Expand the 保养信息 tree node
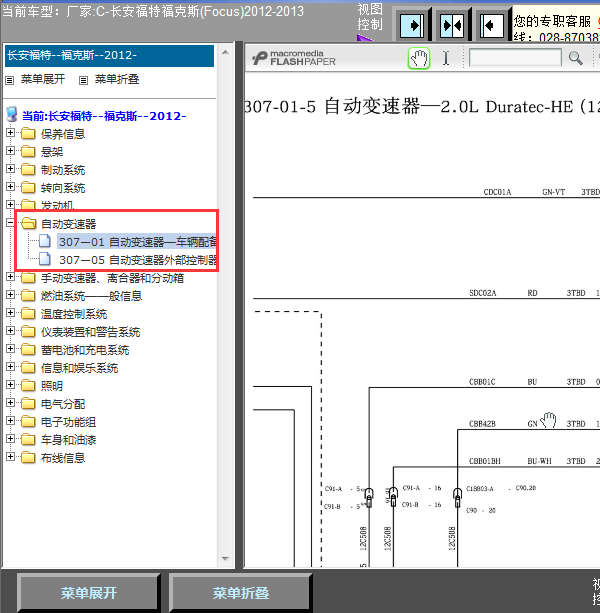 pyautogui.click(x=11, y=133)
